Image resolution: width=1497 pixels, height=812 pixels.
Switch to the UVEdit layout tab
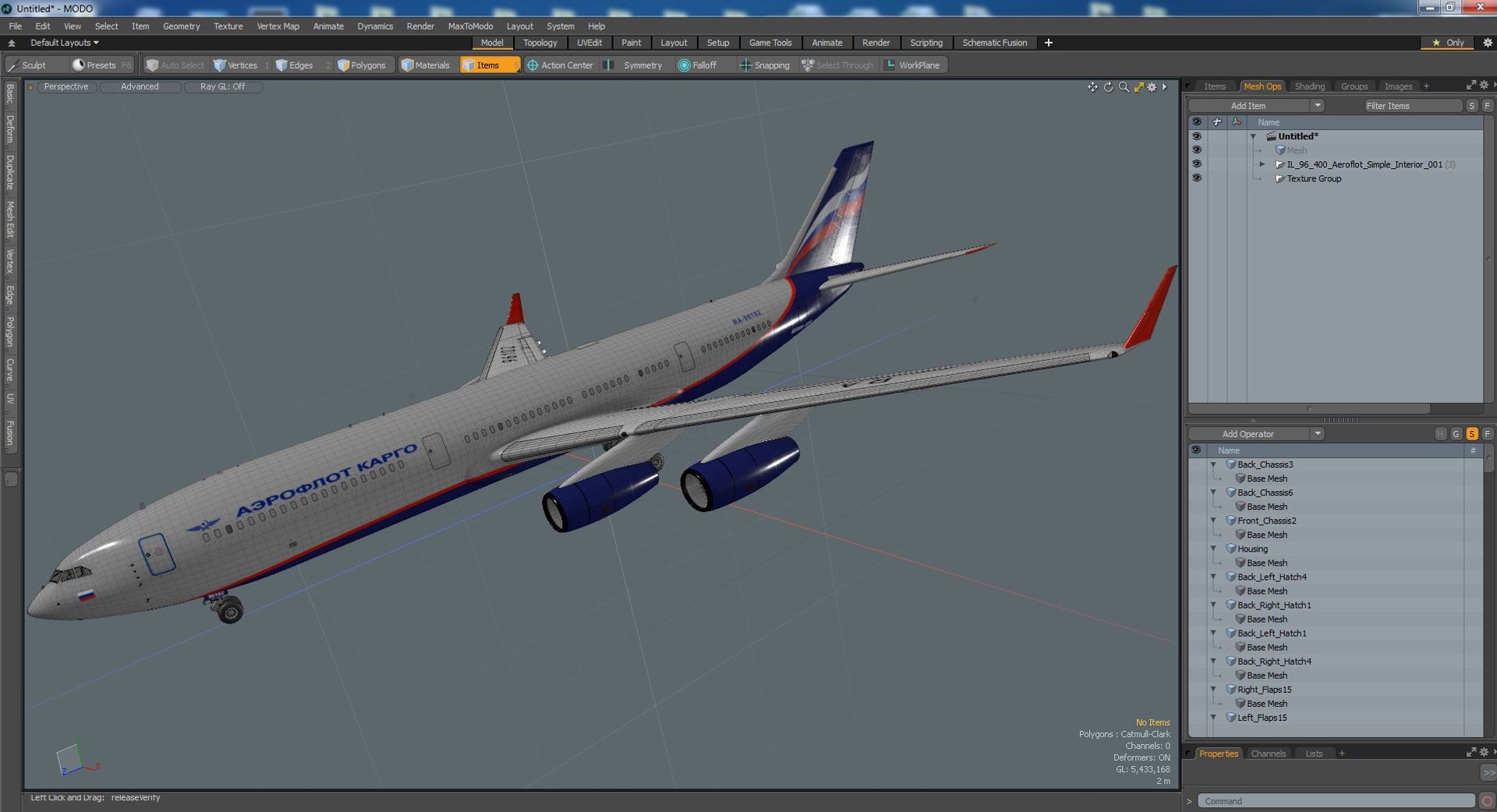click(589, 43)
